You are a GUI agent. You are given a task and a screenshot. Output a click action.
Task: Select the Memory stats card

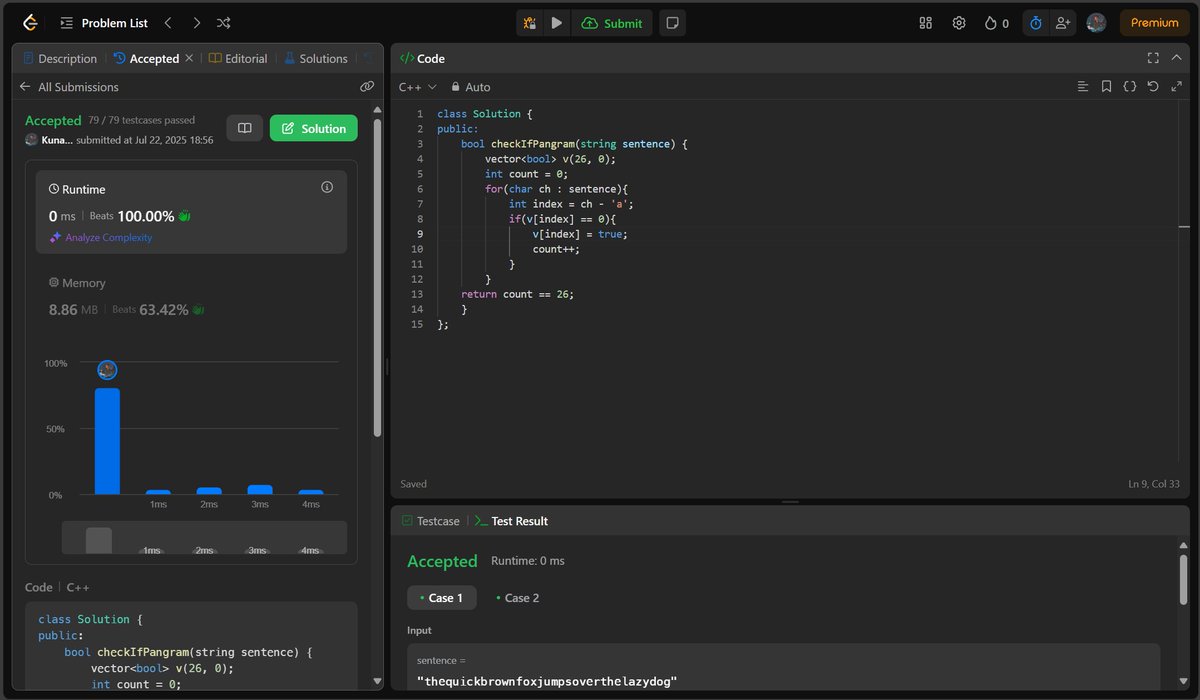tap(191, 297)
